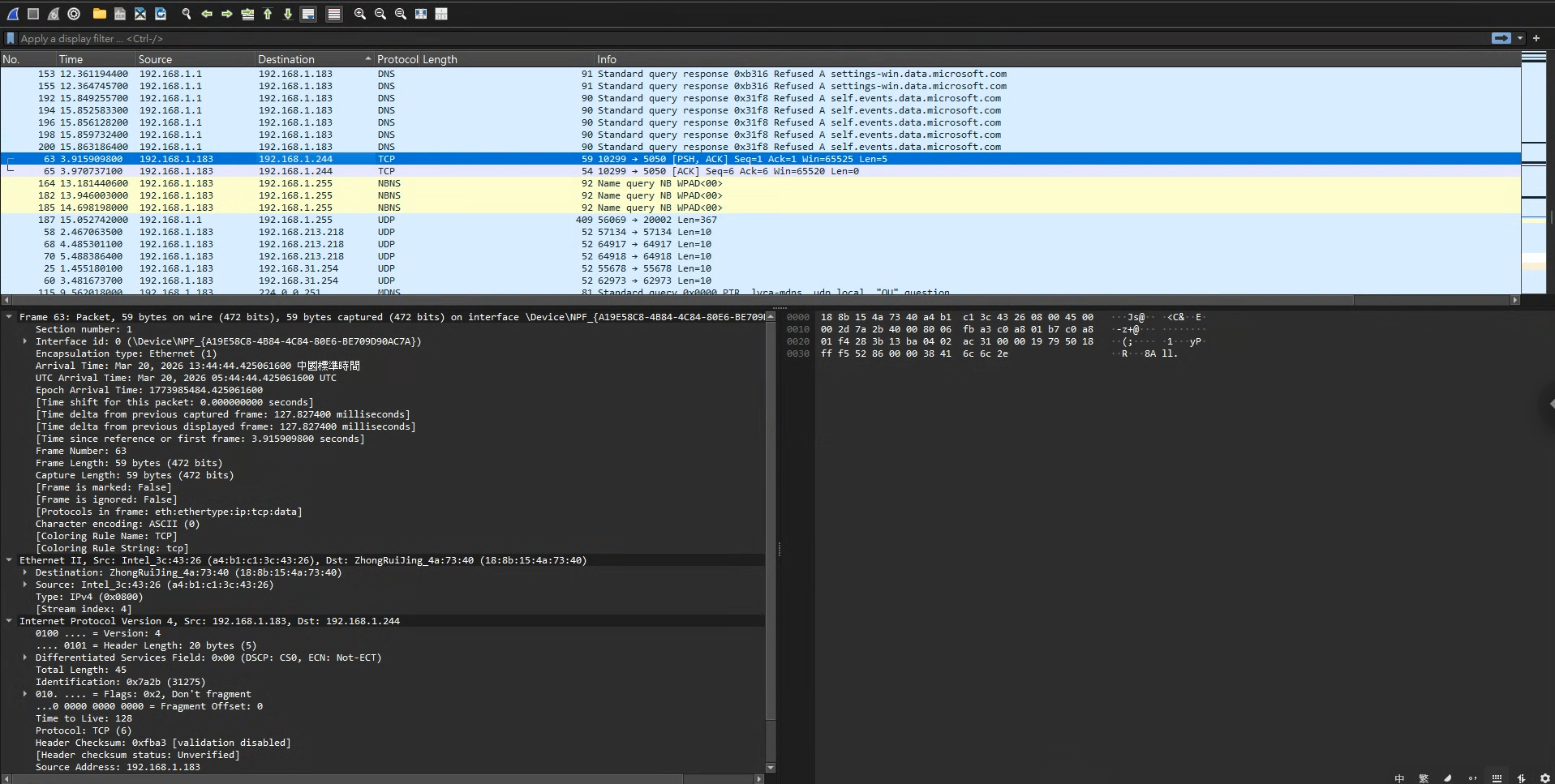1555x784 pixels.
Task: Collapse the Frame 63 tree node
Action: [9, 317]
